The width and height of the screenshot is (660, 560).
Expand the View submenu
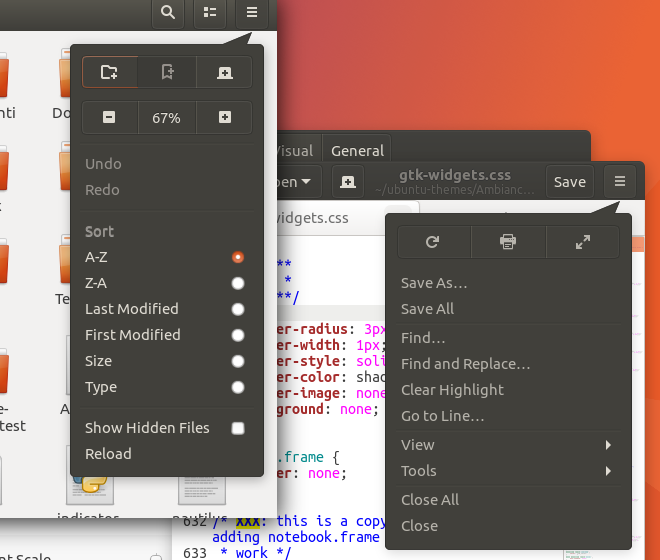pyautogui.click(x=507, y=445)
